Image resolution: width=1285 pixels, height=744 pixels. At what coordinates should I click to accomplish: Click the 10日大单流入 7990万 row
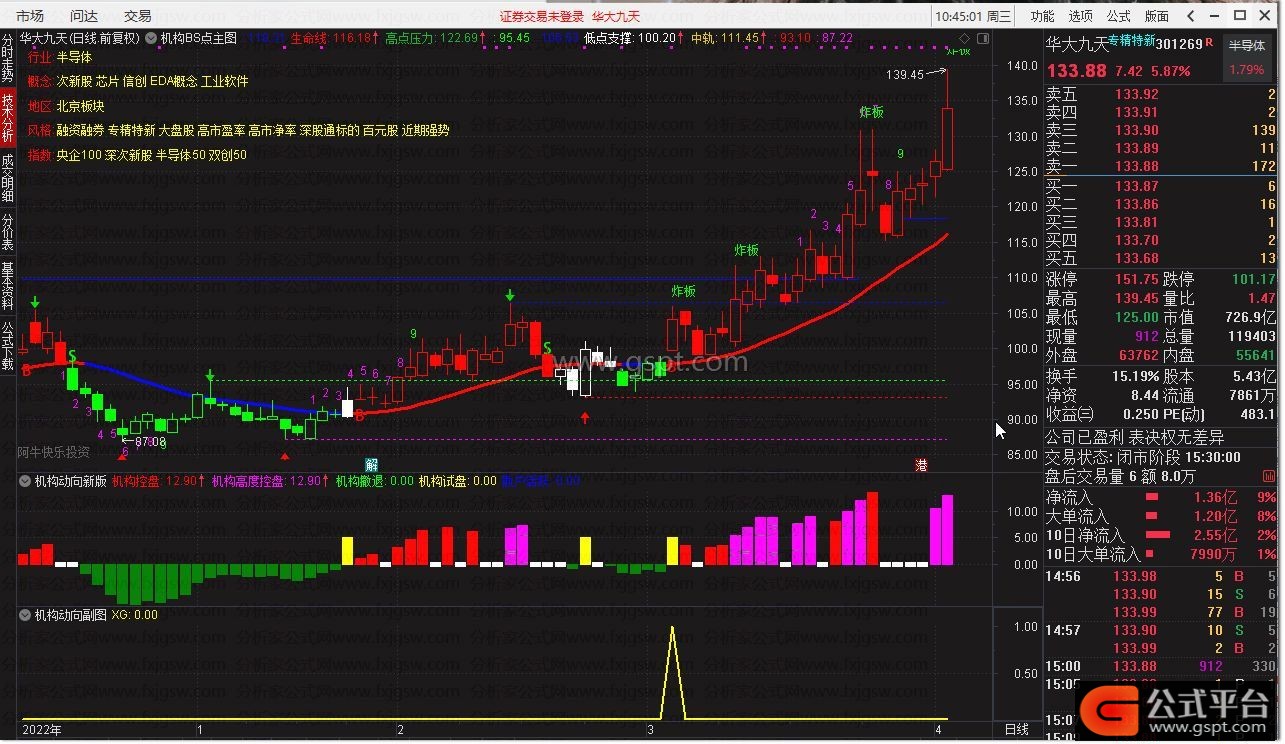(1160, 554)
